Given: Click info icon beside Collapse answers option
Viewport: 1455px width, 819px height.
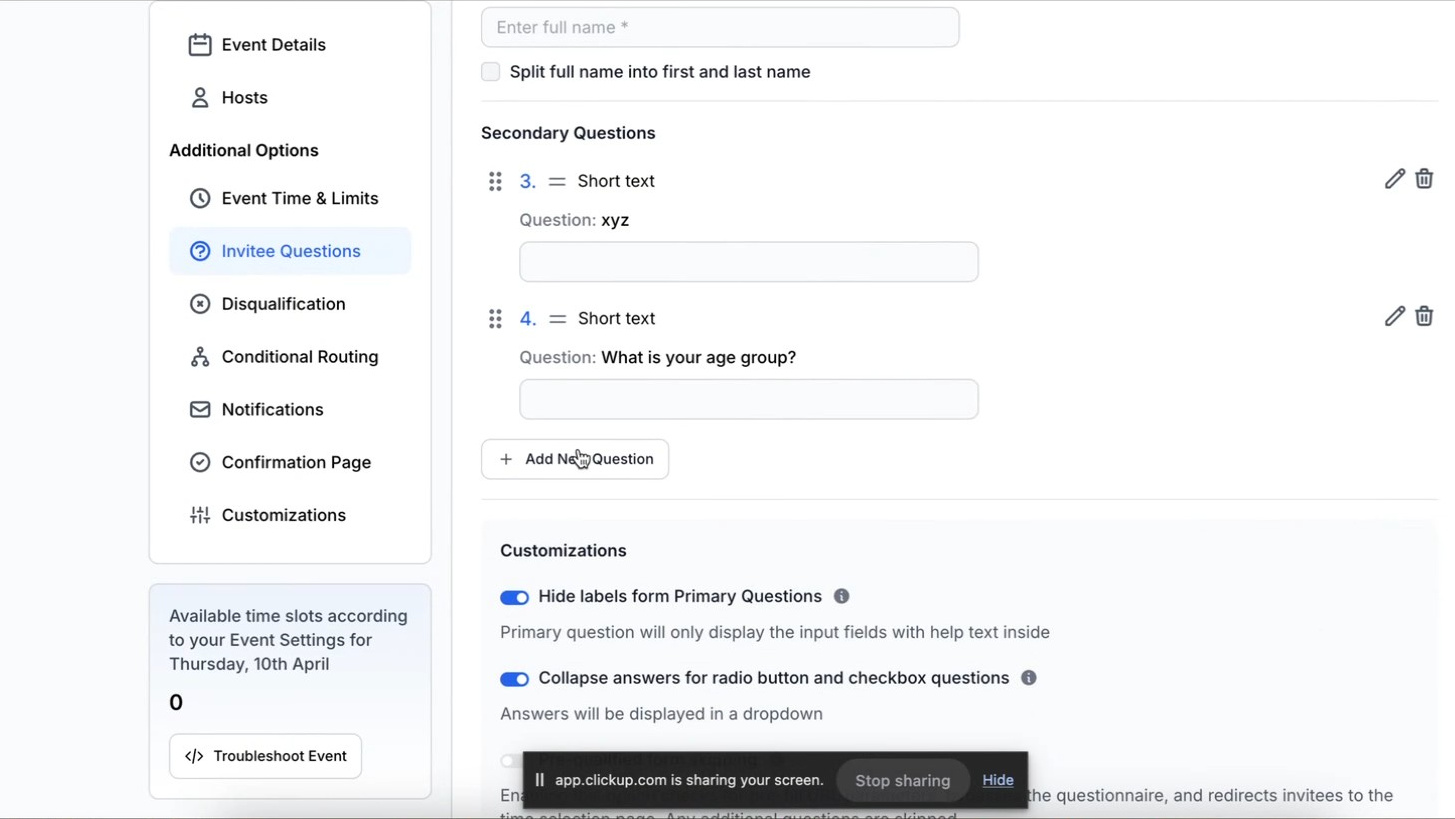Looking at the screenshot, I should point(1028,678).
